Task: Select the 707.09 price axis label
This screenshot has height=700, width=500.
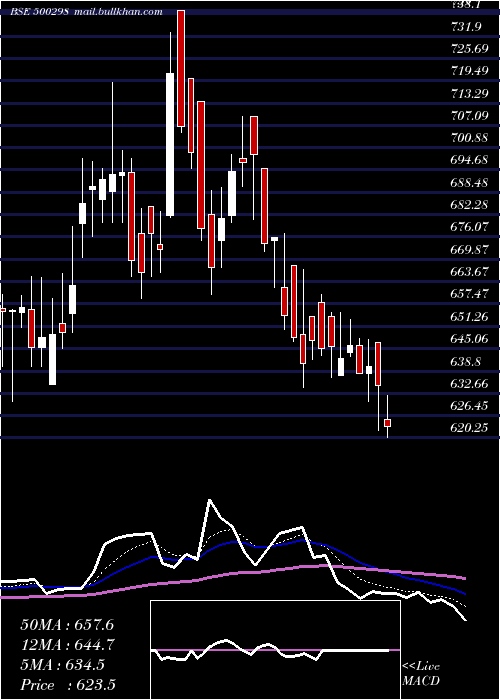Action: (469, 115)
